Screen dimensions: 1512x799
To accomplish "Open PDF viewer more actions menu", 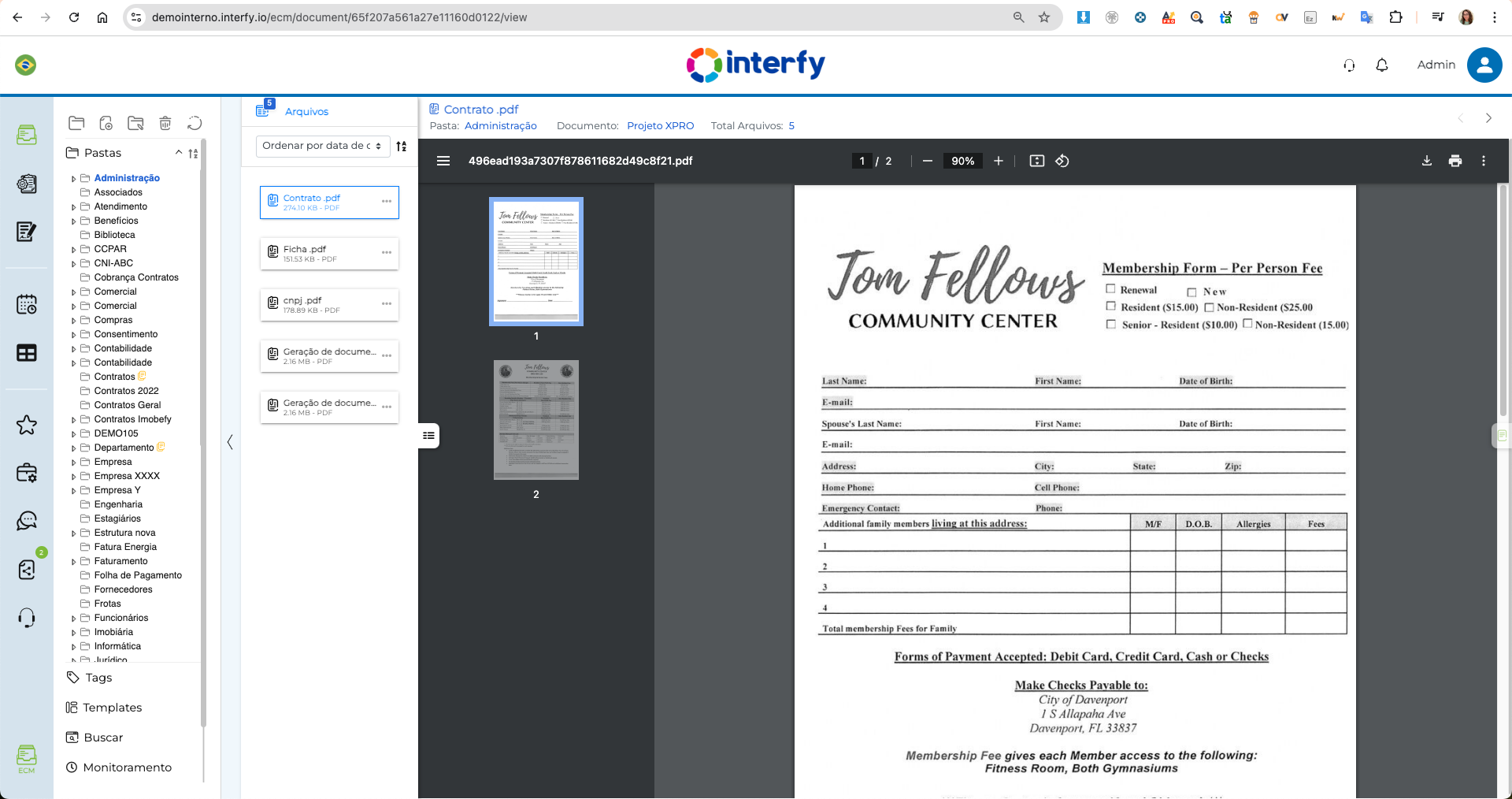I will click(1484, 161).
